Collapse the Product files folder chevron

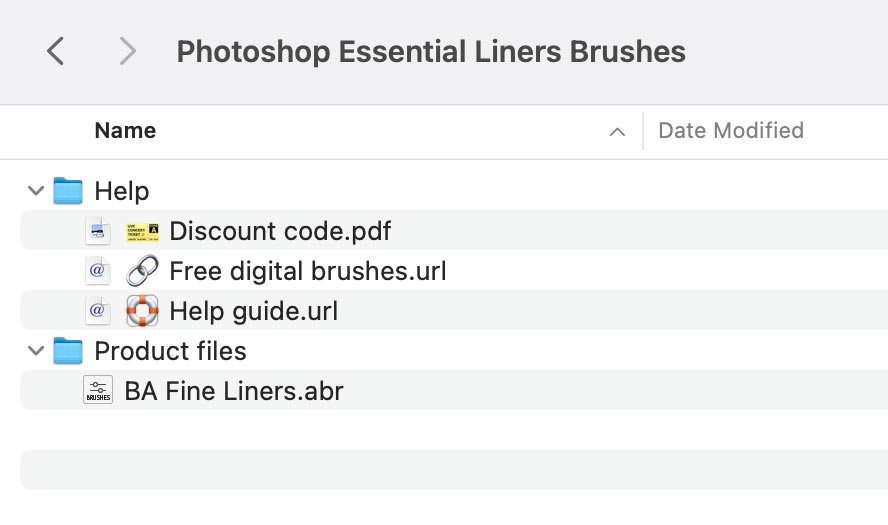click(x=36, y=351)
